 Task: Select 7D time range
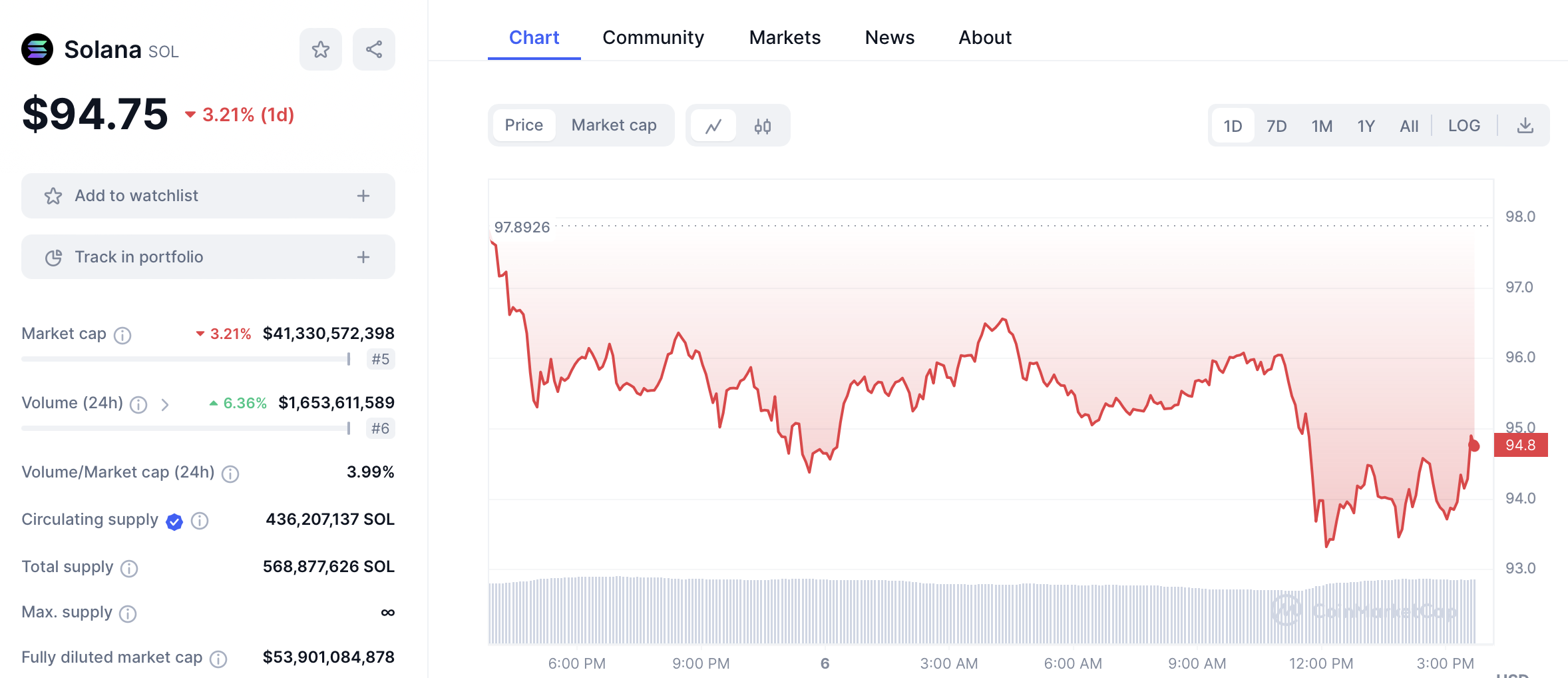pos(1276,126)
